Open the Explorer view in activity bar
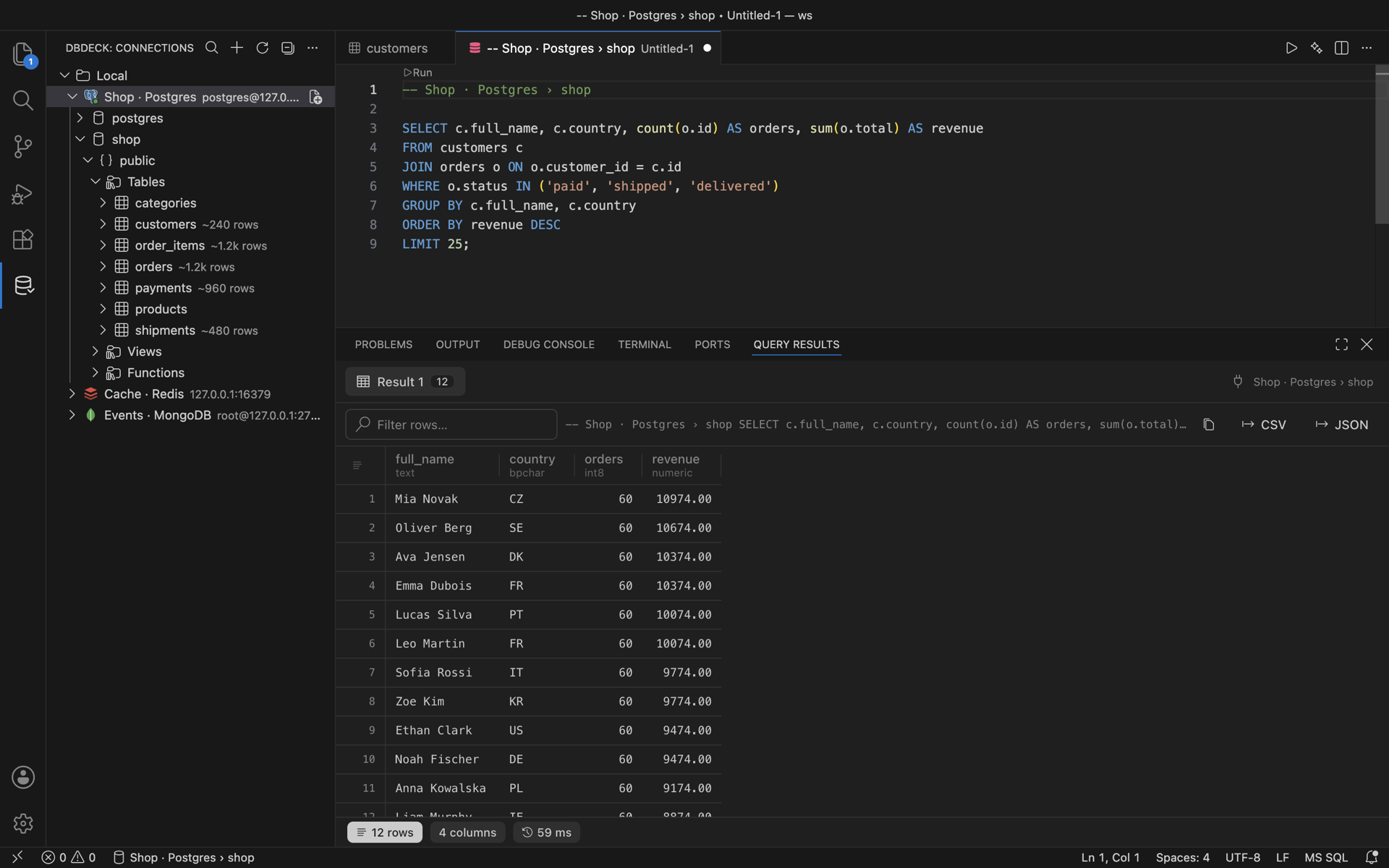This screenshot has height=868, width=1389. 23,54
